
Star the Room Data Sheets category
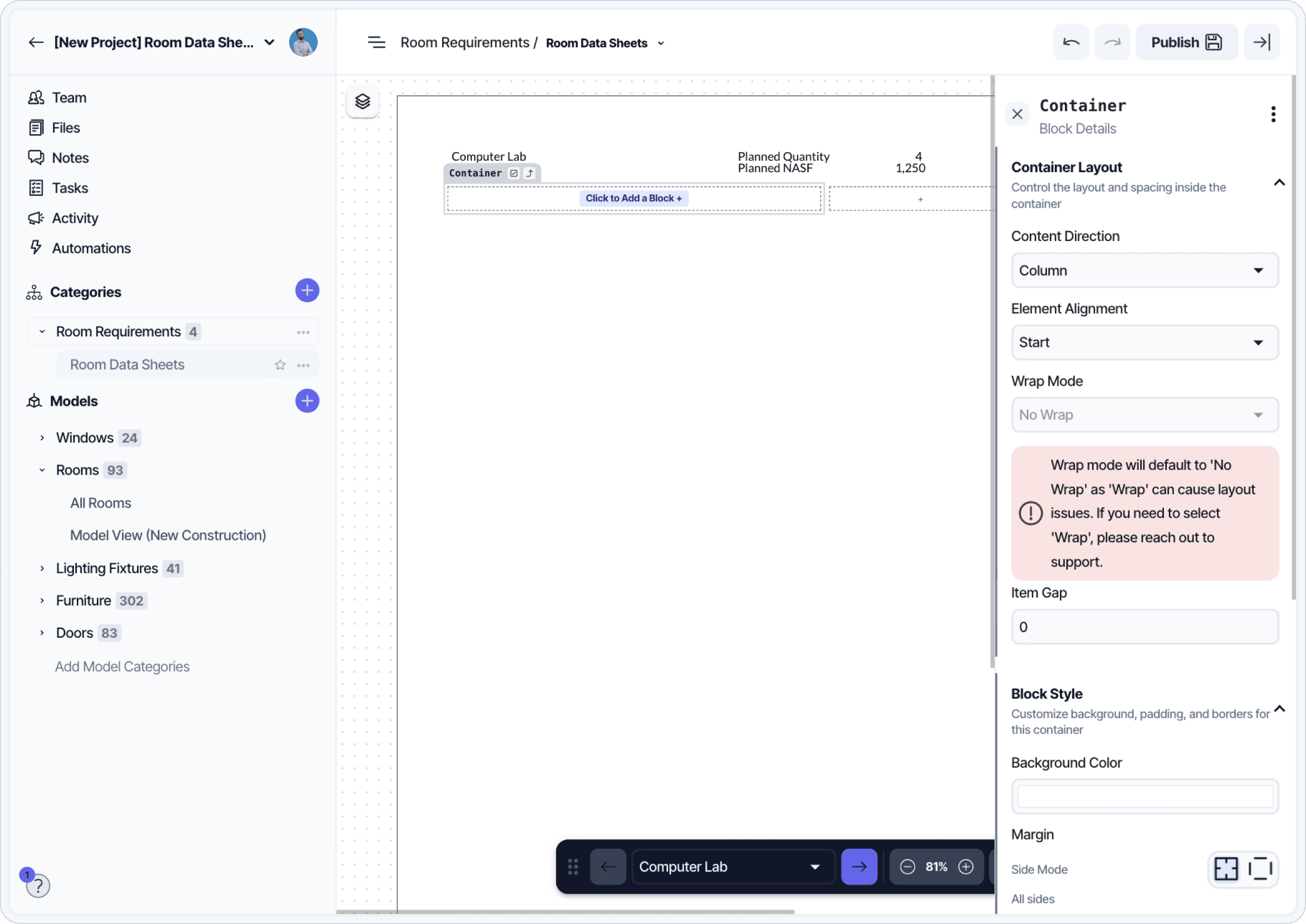(x=280, y=365)
